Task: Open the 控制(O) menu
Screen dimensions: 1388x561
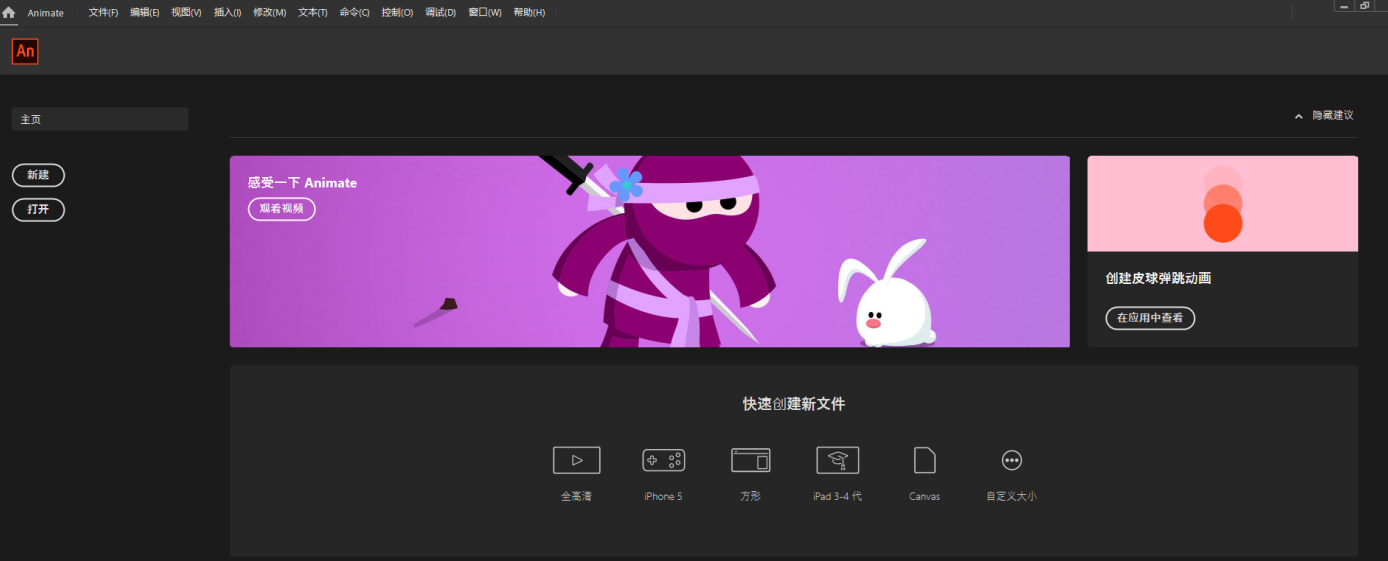Action: (397, 13)
